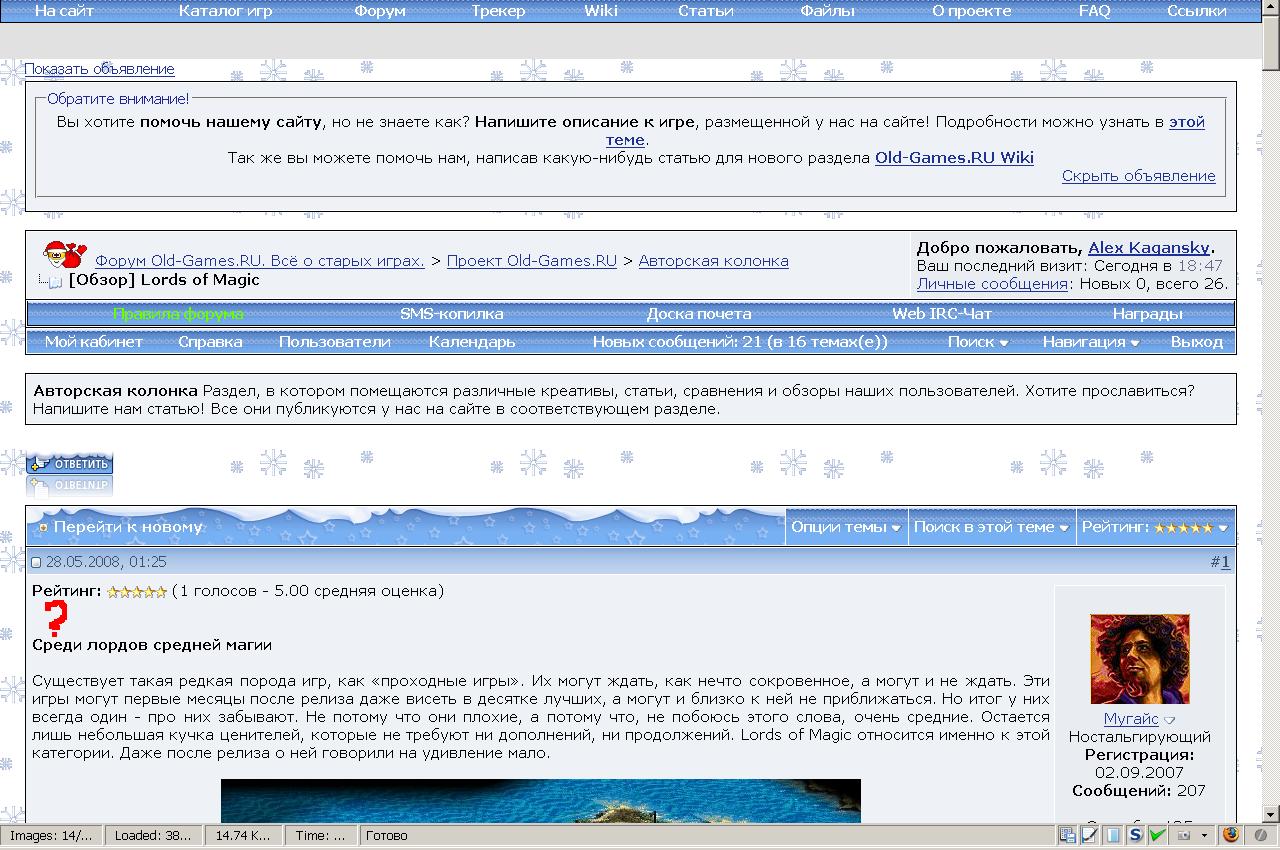Open the dropdown arrow next to Мугайс

tap(1169, 720)
